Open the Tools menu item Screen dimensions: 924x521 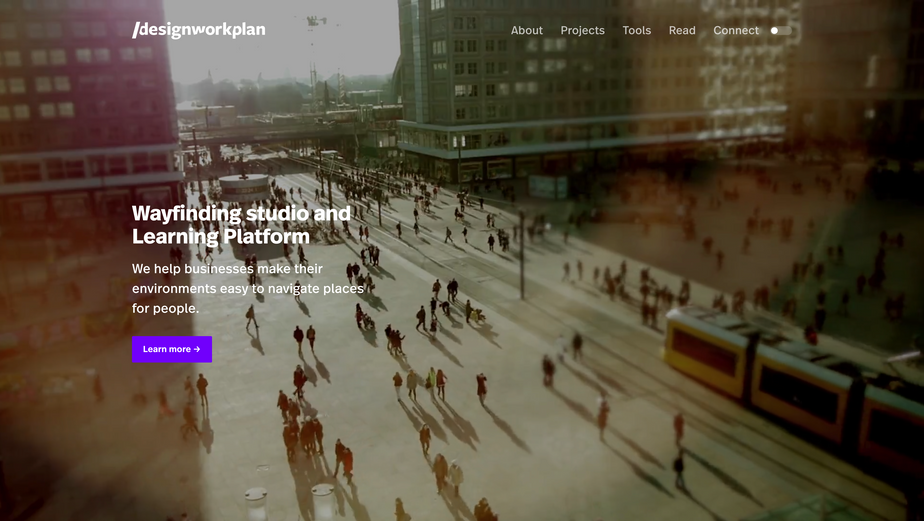pyautogui.click(x=636, y=31)
